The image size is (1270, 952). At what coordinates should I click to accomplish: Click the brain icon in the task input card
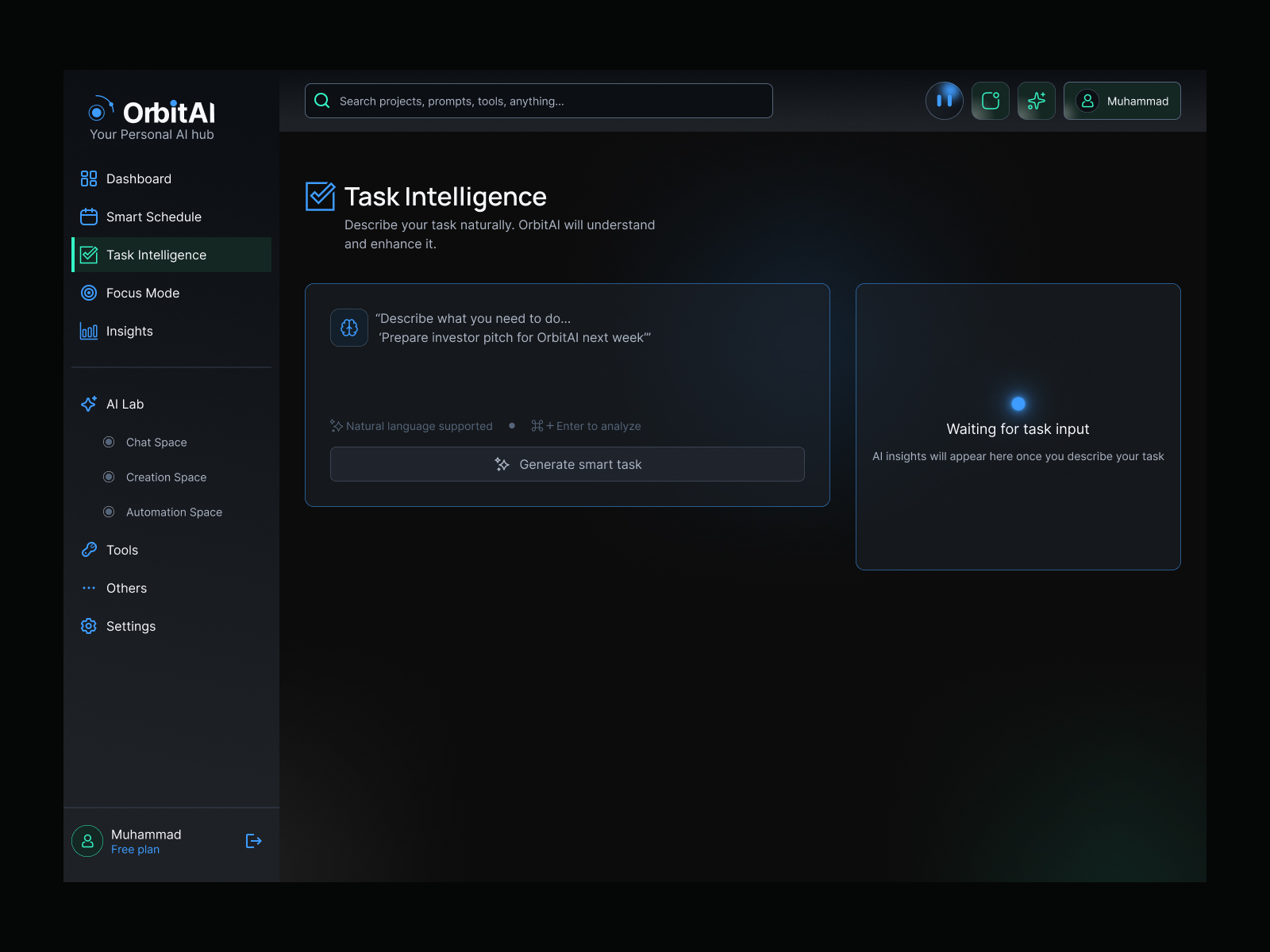pos(348,328)
